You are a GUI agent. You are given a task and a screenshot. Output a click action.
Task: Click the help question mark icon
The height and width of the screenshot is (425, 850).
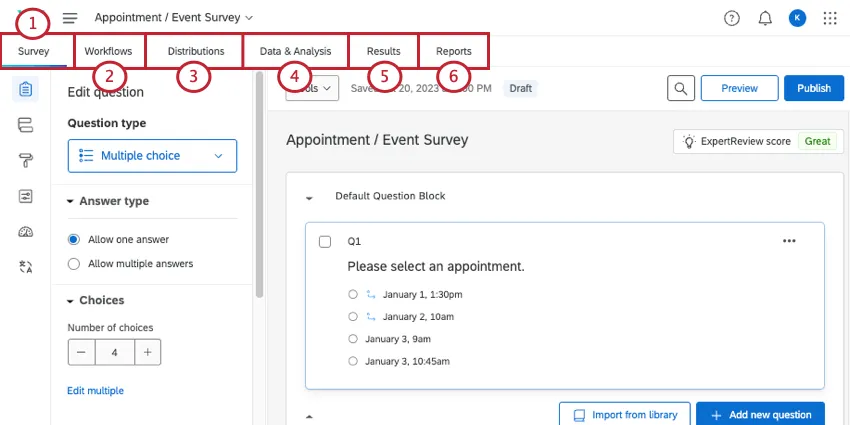coord(732,18)
